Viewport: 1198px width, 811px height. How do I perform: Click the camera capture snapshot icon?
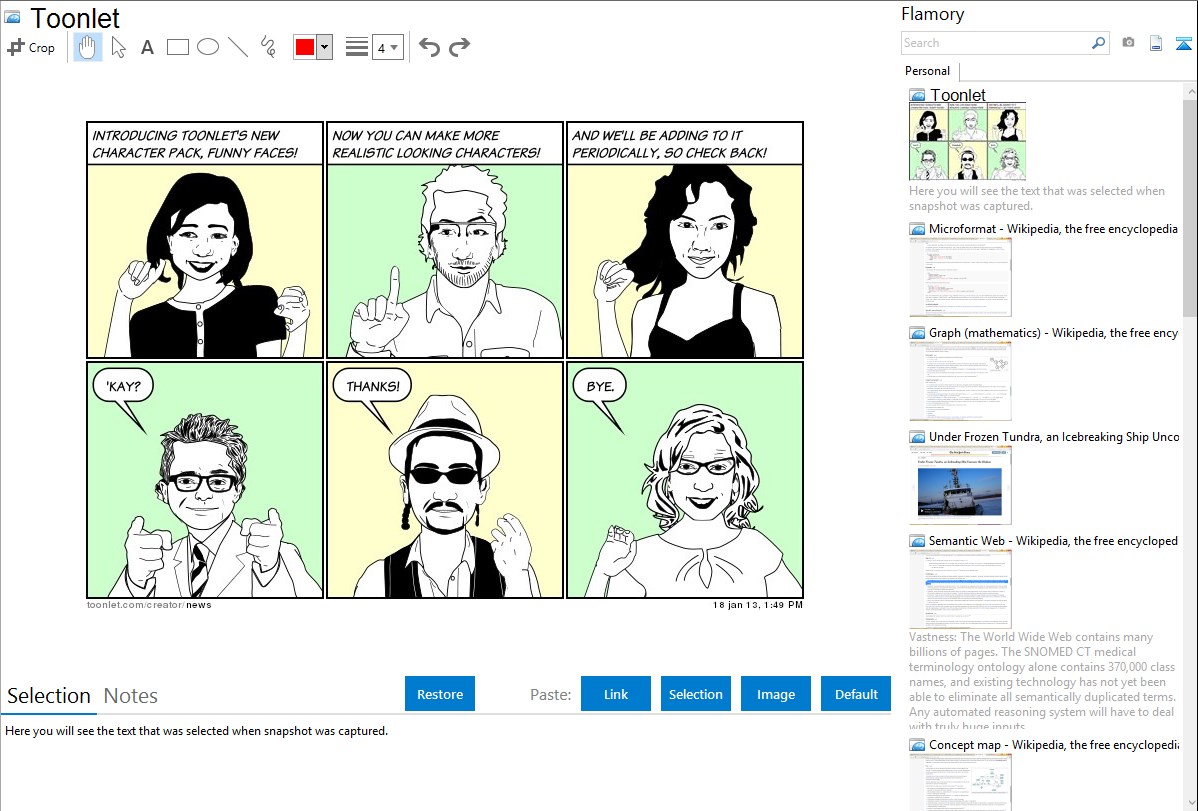pos(1128,43)
